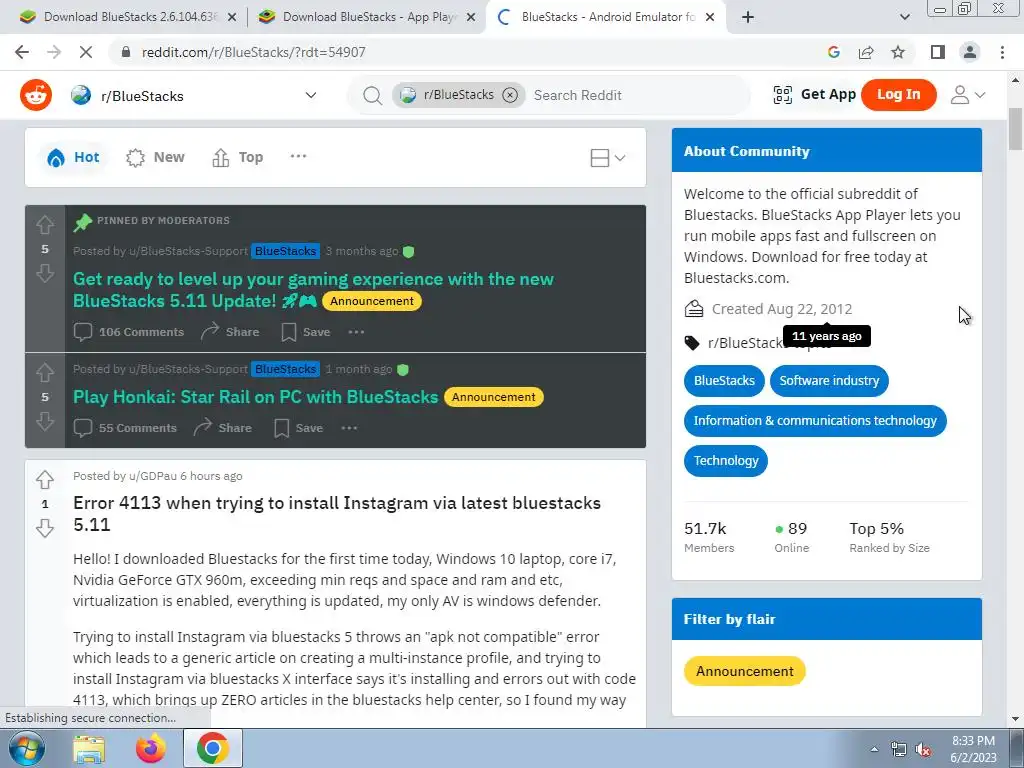The image size is (1024, 768).
Task: Downvote the Honkai: Star Rail post
Action: pos(45,421)
